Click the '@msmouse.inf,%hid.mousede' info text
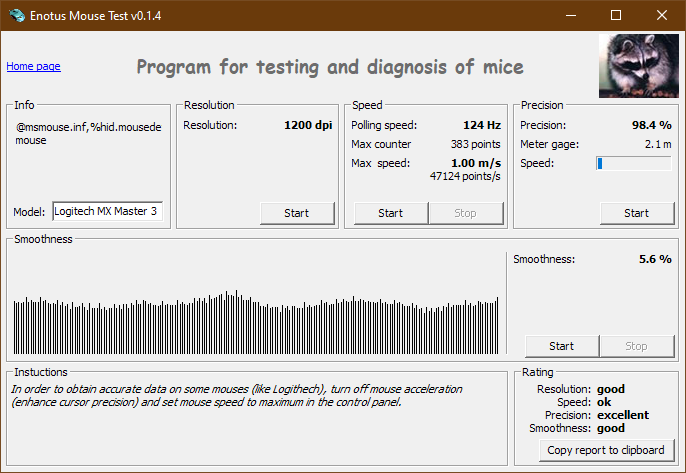The image size is (686, 473). click(89, 127)
